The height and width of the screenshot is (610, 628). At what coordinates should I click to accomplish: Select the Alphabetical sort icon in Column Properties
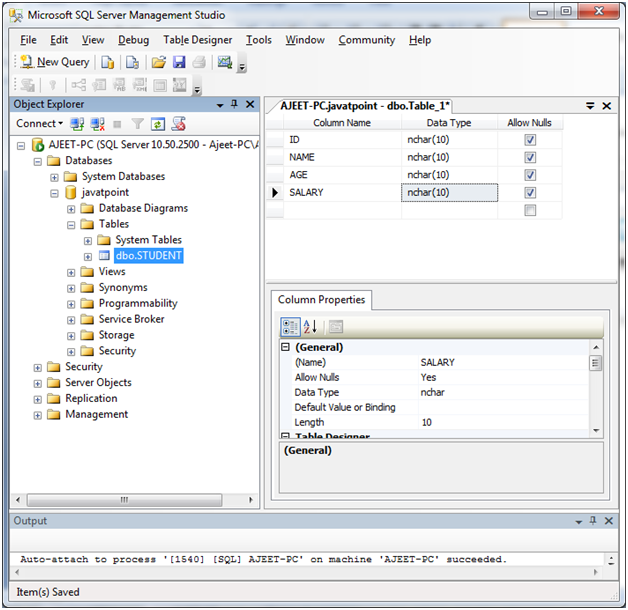click(310, 327)
